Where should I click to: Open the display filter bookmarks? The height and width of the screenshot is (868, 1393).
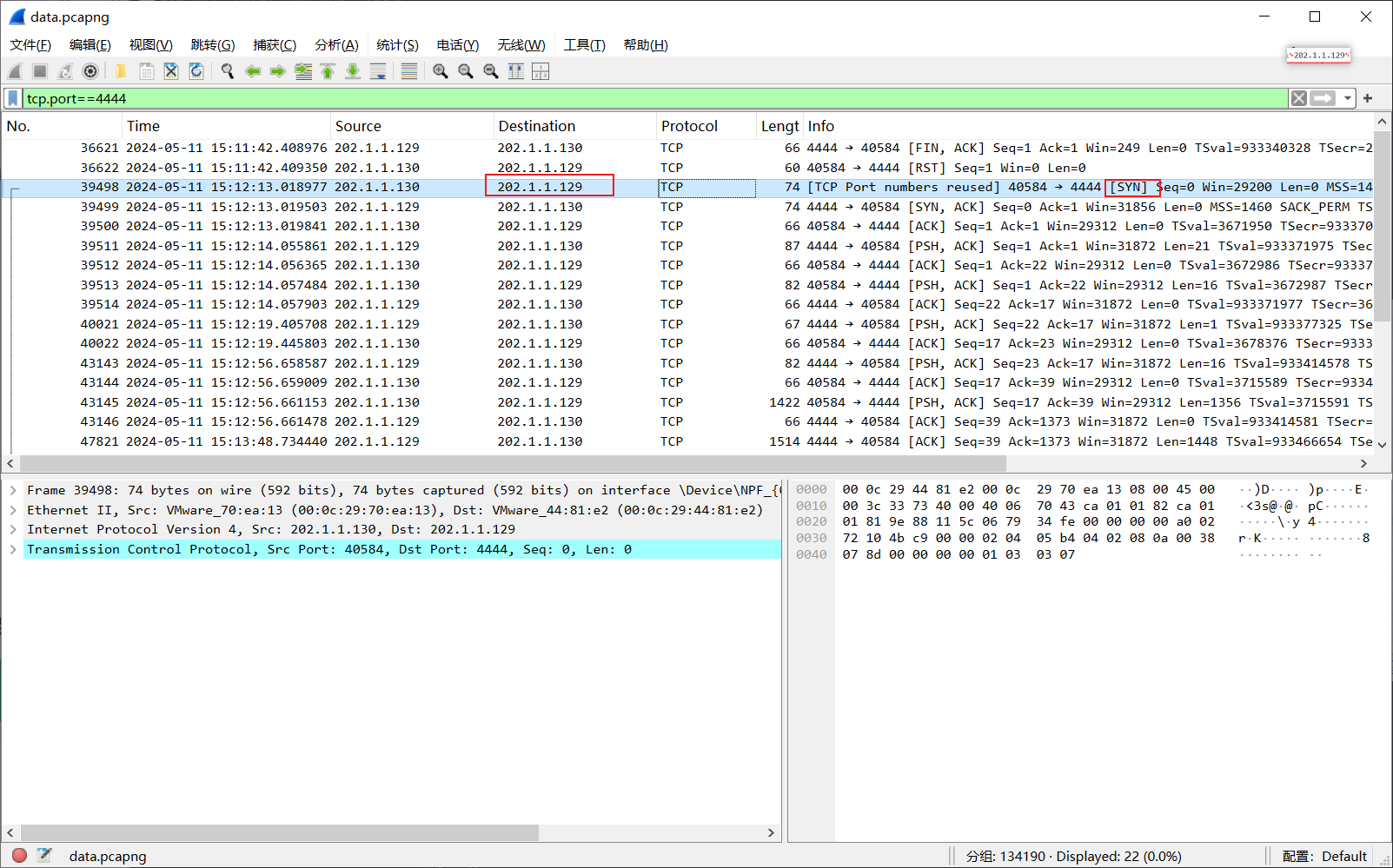tap(13, 98)
